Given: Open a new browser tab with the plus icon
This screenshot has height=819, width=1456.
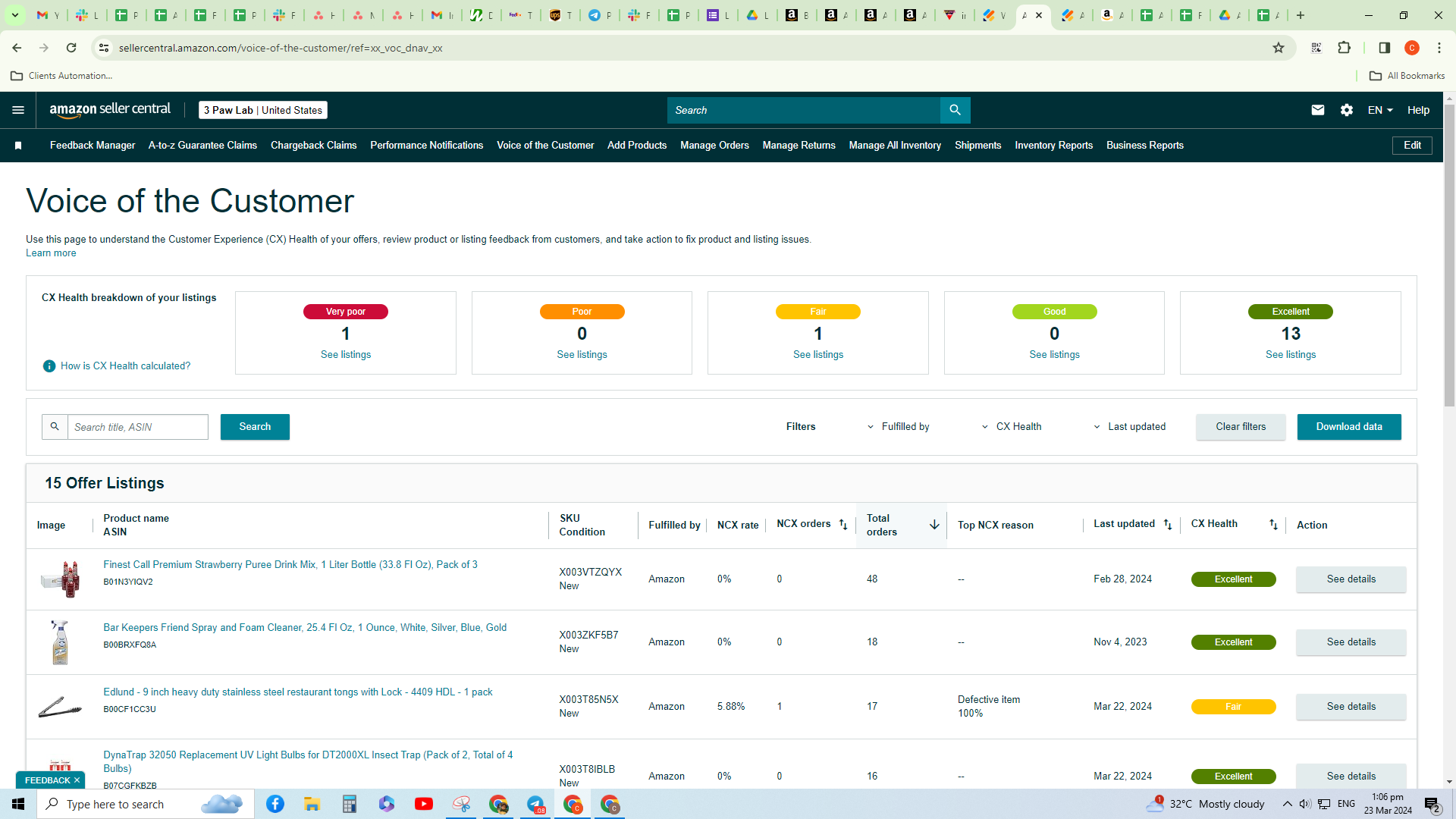Looking at the screenshot, I should click(x=1301, y=15).
